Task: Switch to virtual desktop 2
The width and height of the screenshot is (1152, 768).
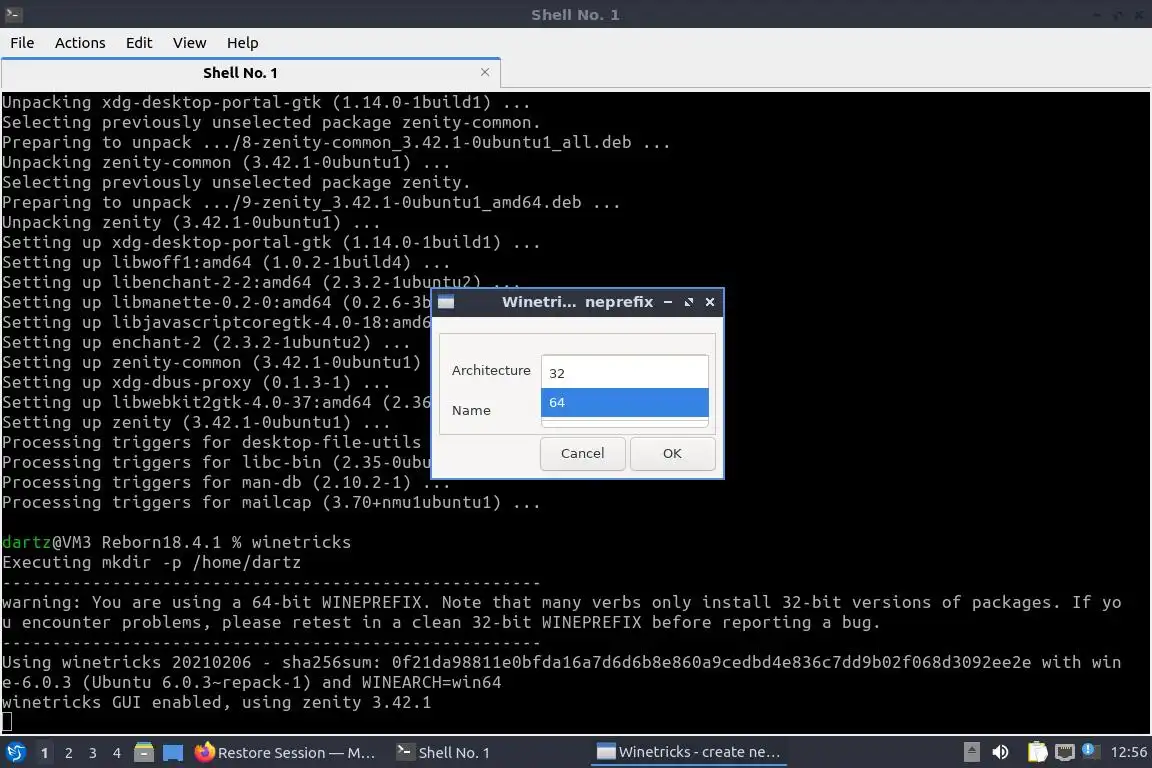Action: pos(68,753)
